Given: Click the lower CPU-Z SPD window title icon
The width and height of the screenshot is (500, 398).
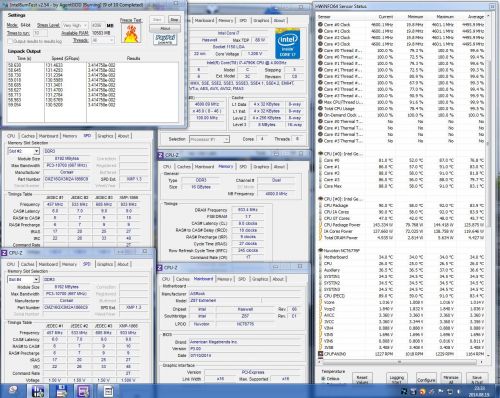Looking at the screenshot, I should (4, 253).
